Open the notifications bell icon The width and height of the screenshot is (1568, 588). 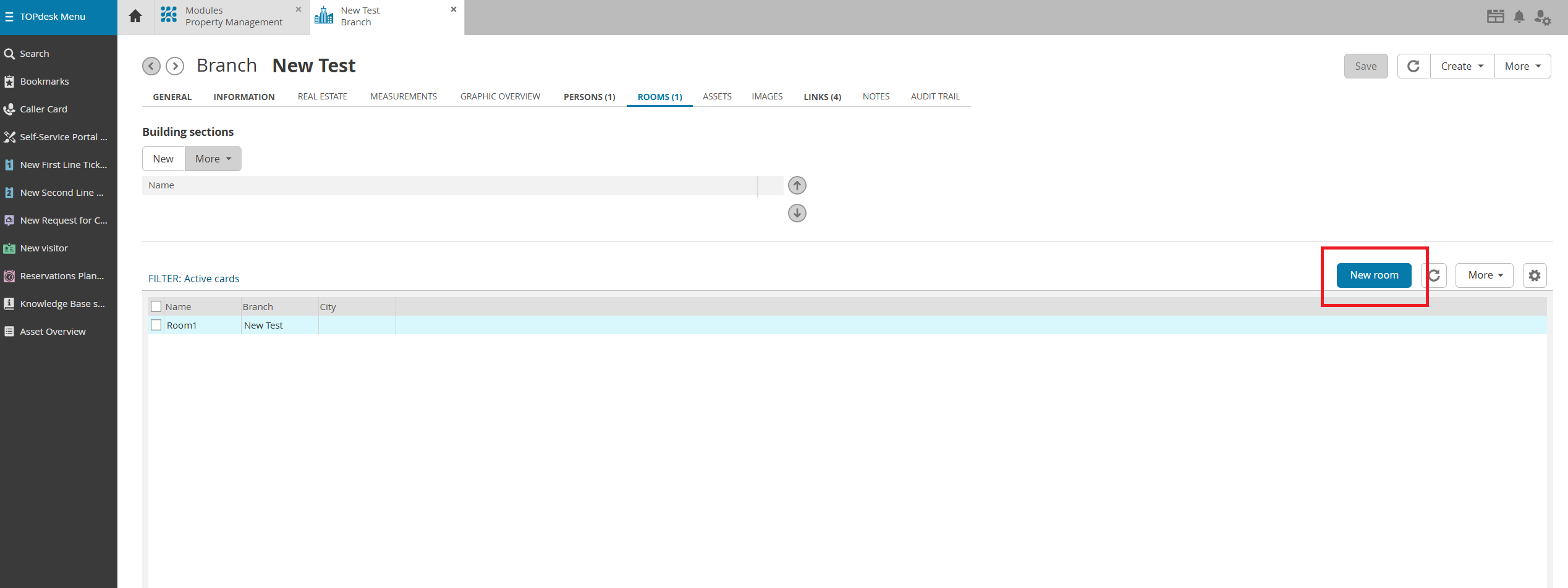[1519, 17]
